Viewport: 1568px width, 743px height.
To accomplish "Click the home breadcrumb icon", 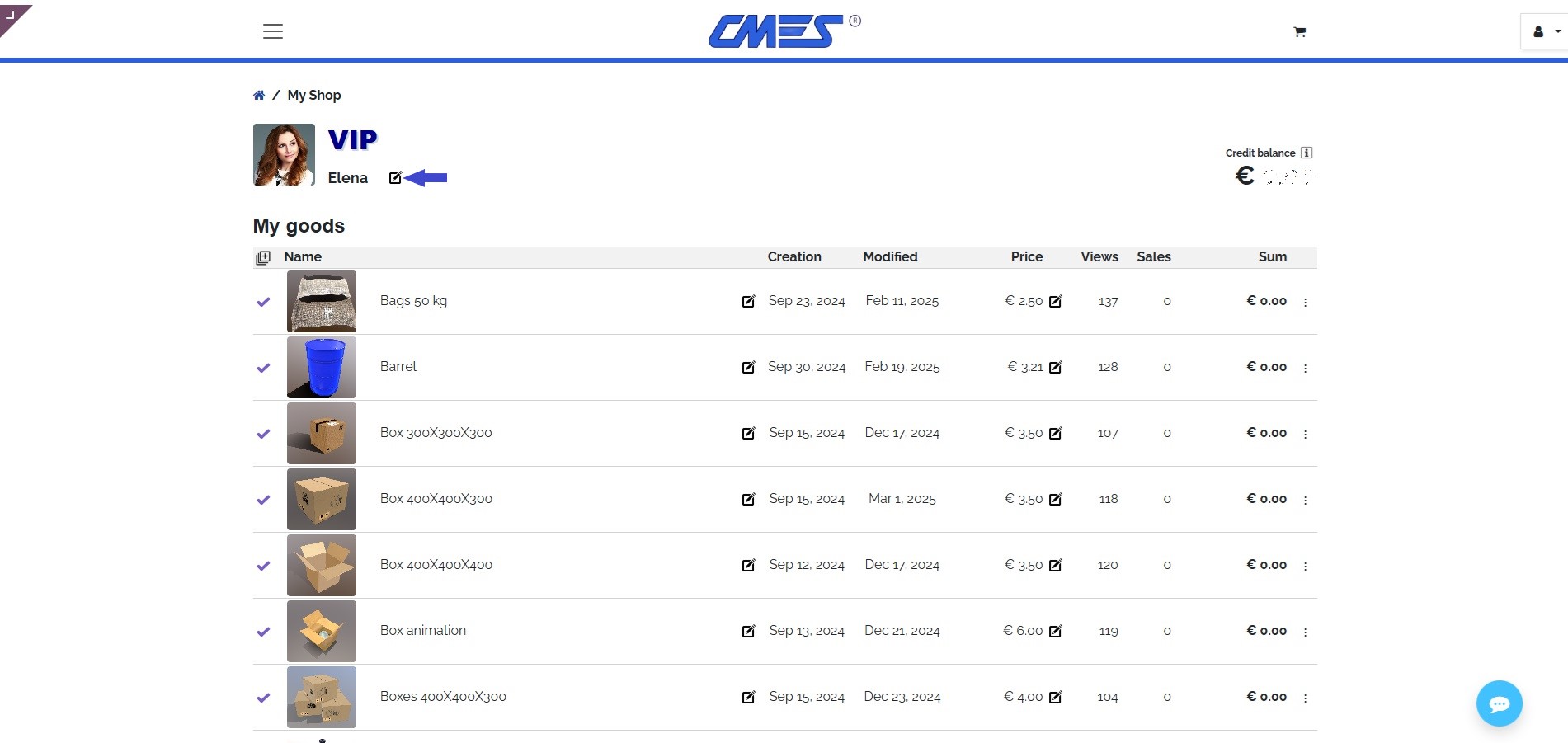I will tap(259, 96).
